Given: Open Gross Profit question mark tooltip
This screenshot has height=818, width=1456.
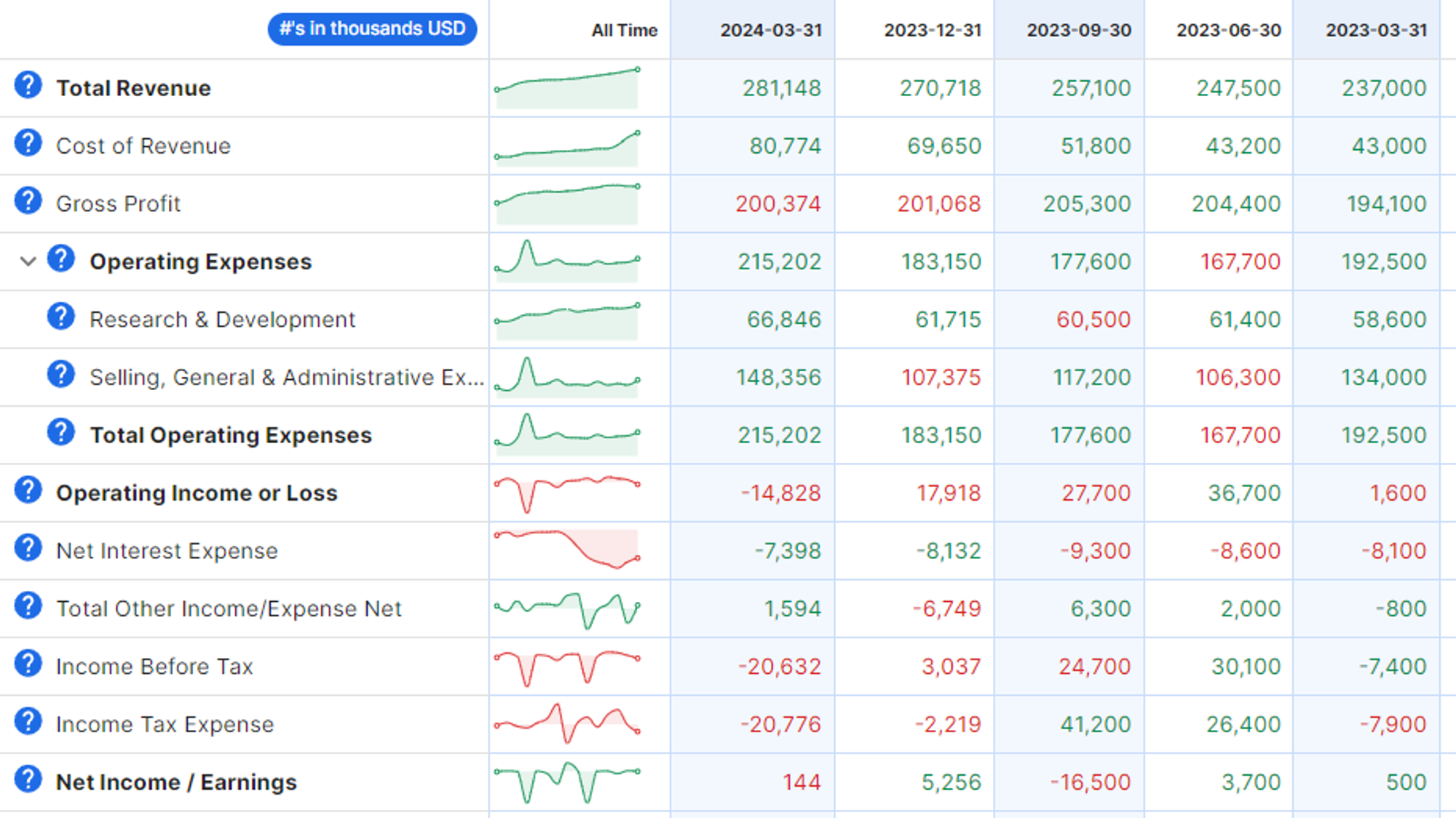Looking at the screenshot, I should tap(28, 202).
